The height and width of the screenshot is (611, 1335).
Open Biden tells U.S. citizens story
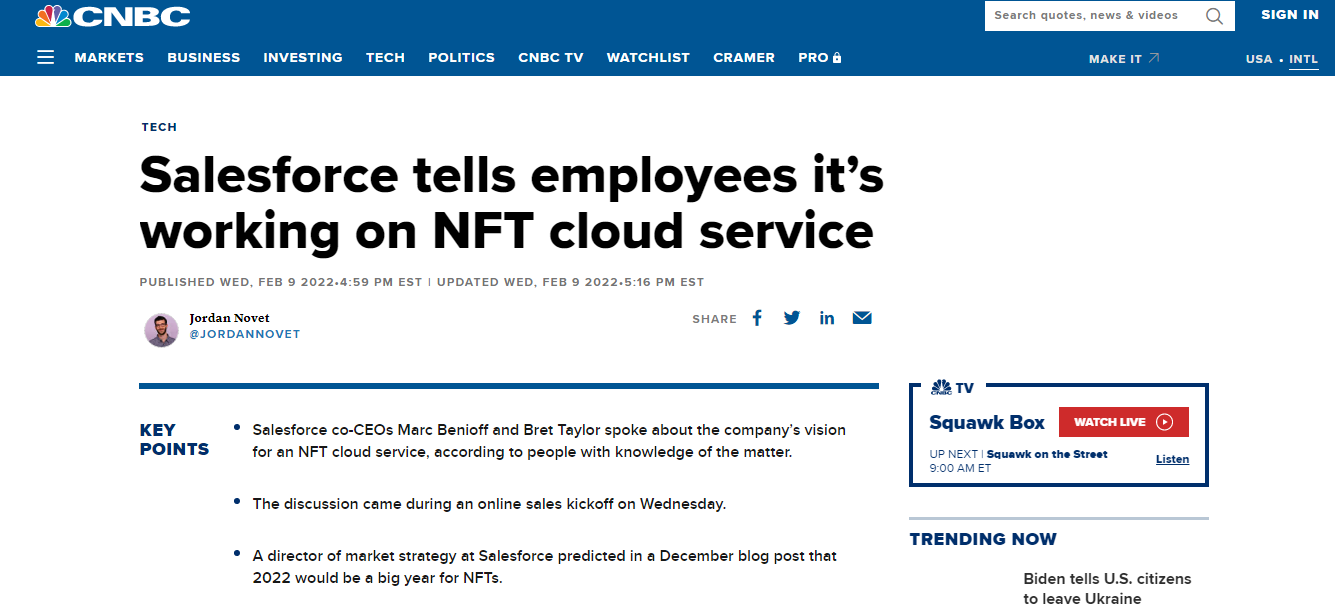point(1107,589)
